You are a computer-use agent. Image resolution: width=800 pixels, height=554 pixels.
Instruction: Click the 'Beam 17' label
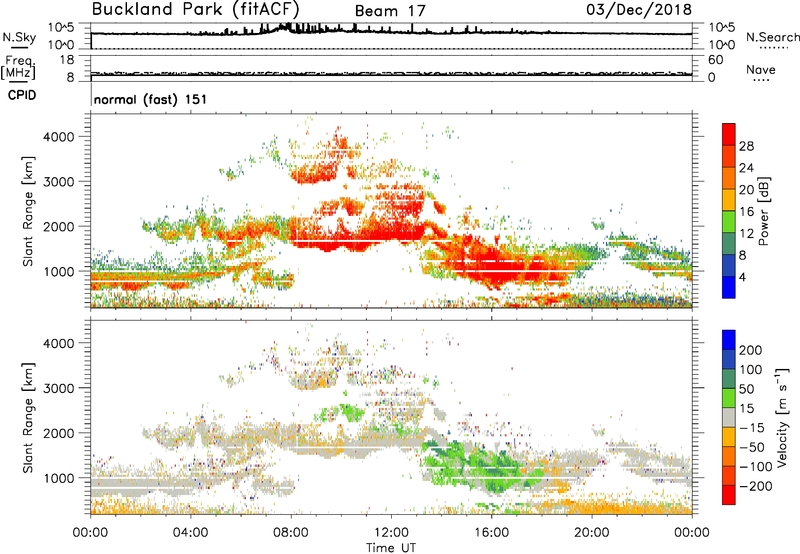(390, 11)
